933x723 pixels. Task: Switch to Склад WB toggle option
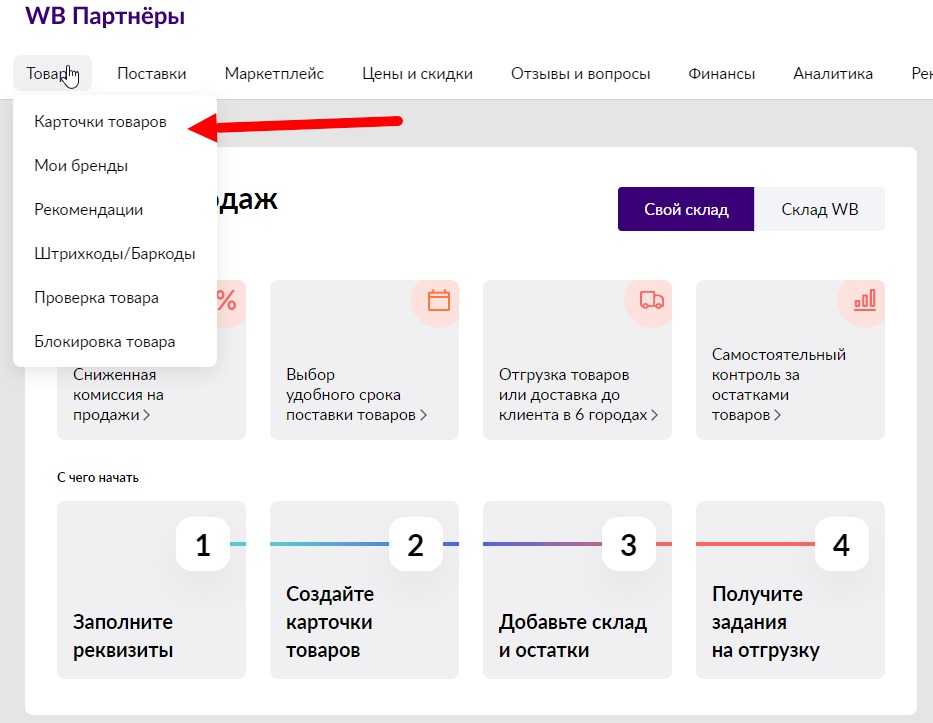[819, 210]
